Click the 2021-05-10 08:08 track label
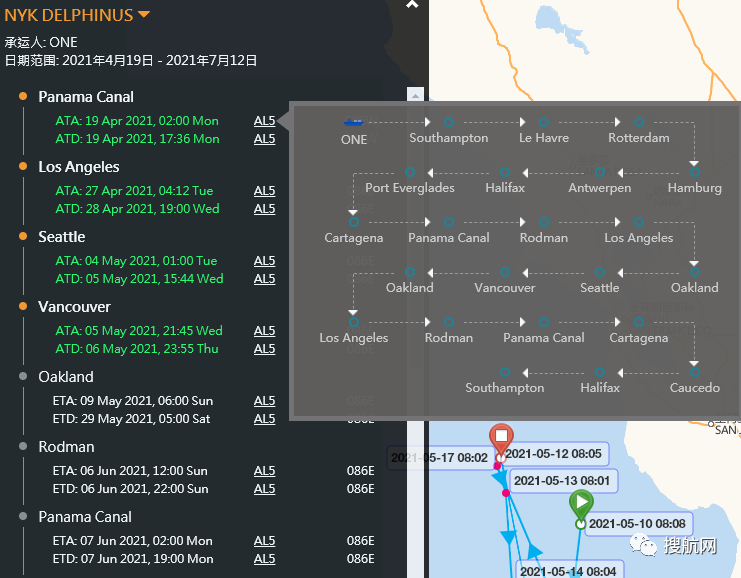 tap(637, 523)
